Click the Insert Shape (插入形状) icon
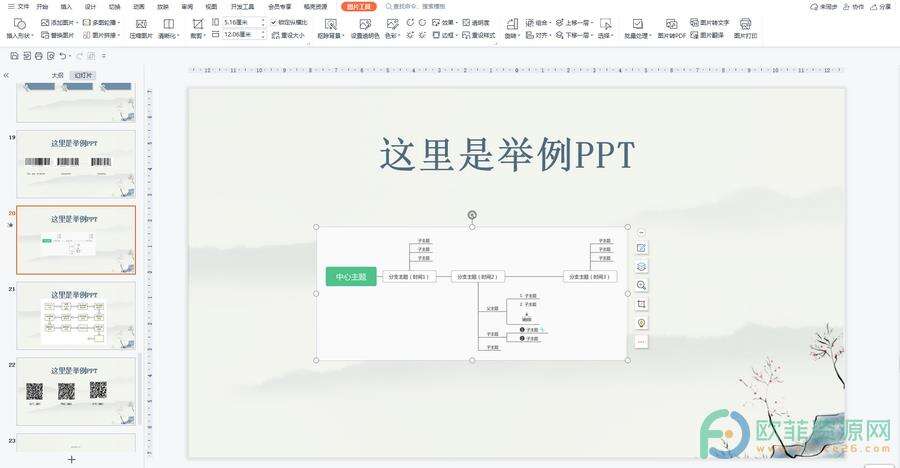900x468 pixels. click(x=20, y=24)
